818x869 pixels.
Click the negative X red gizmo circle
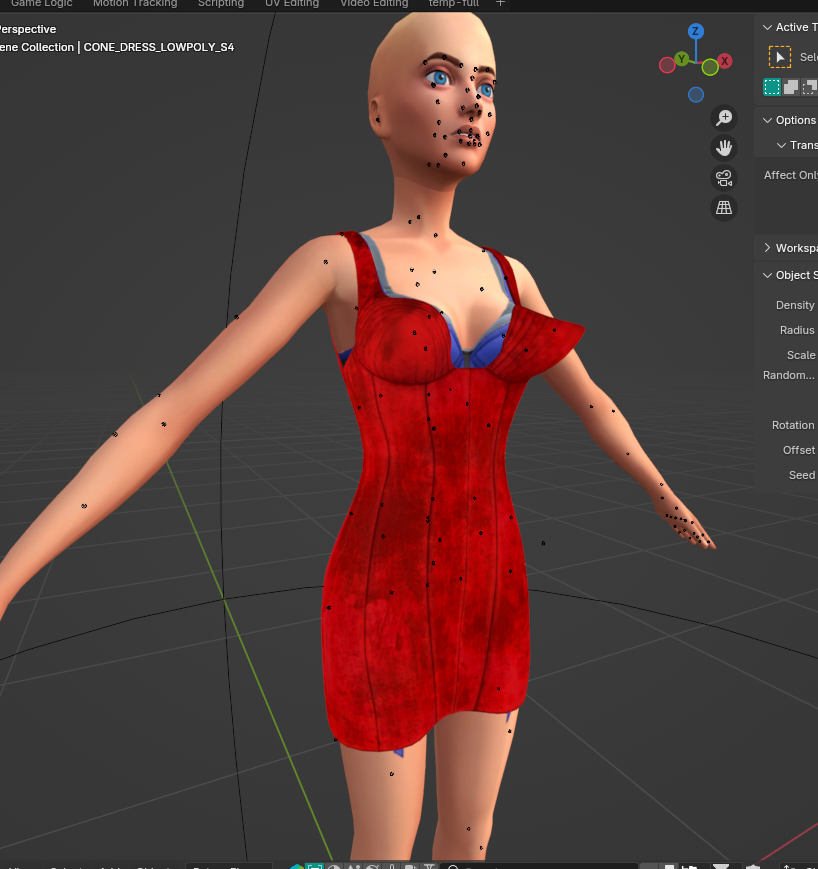pyautogui.click(x=667, y=65)
